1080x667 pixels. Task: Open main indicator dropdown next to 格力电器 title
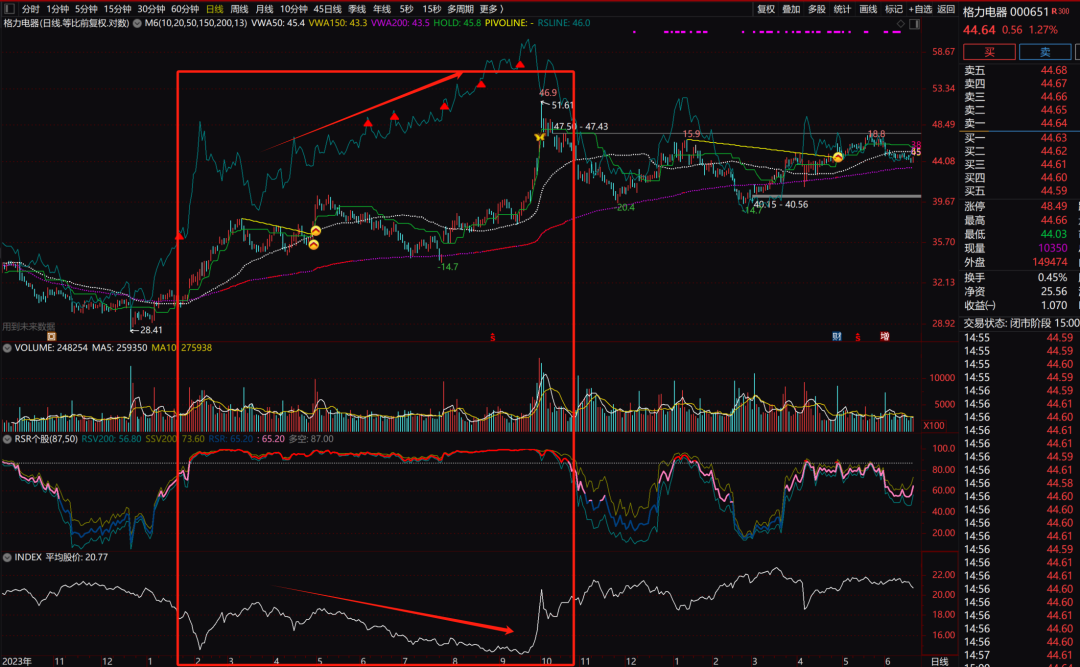[x=137, y=23]
